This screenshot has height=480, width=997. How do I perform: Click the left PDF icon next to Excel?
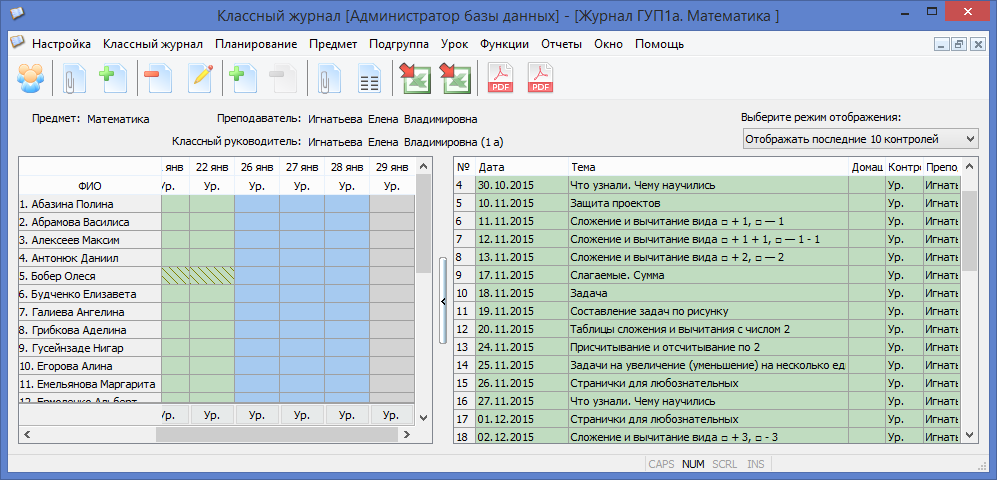tap(500, 78)
